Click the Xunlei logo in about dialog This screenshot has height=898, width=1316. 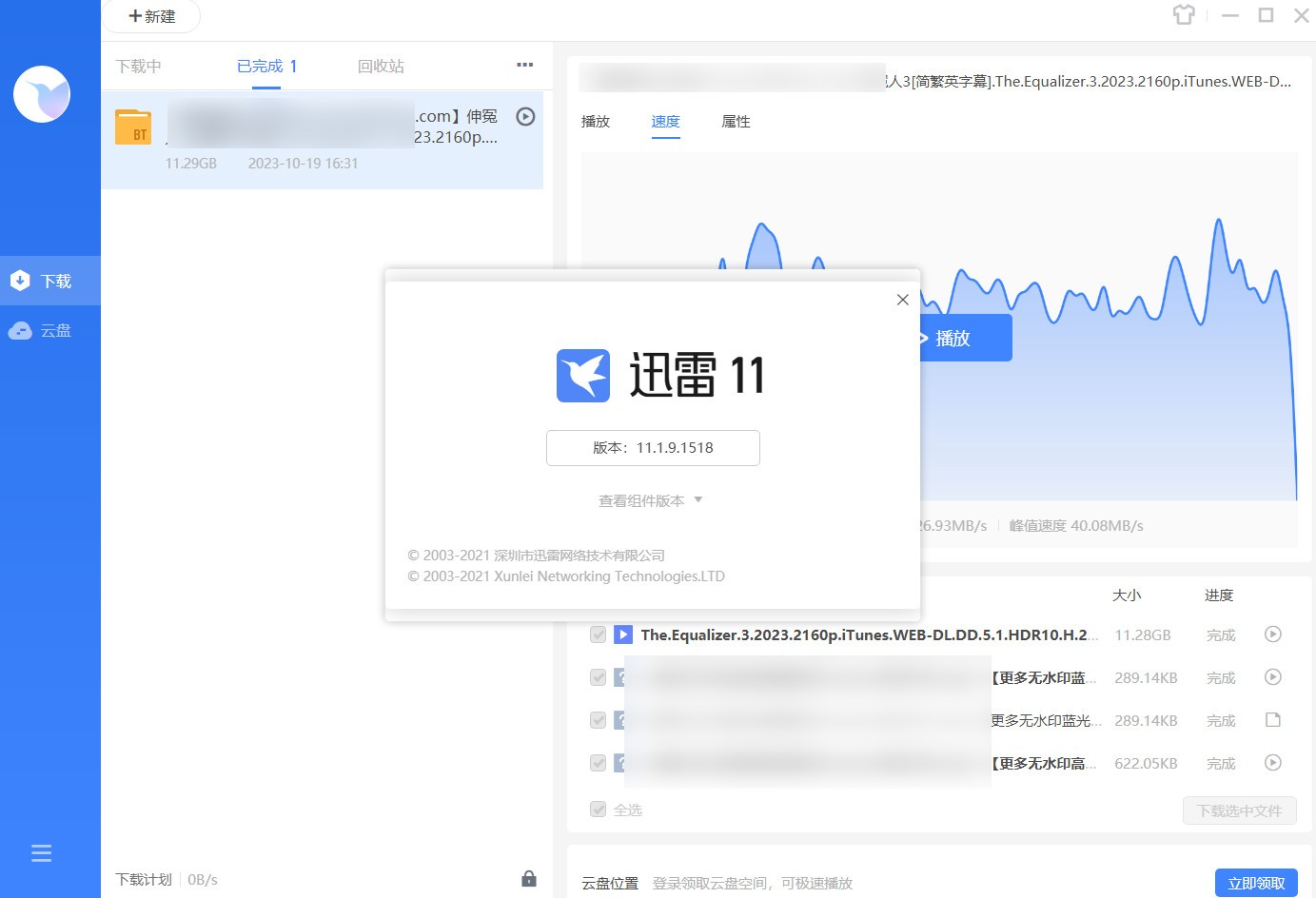[x=583, y=375]
